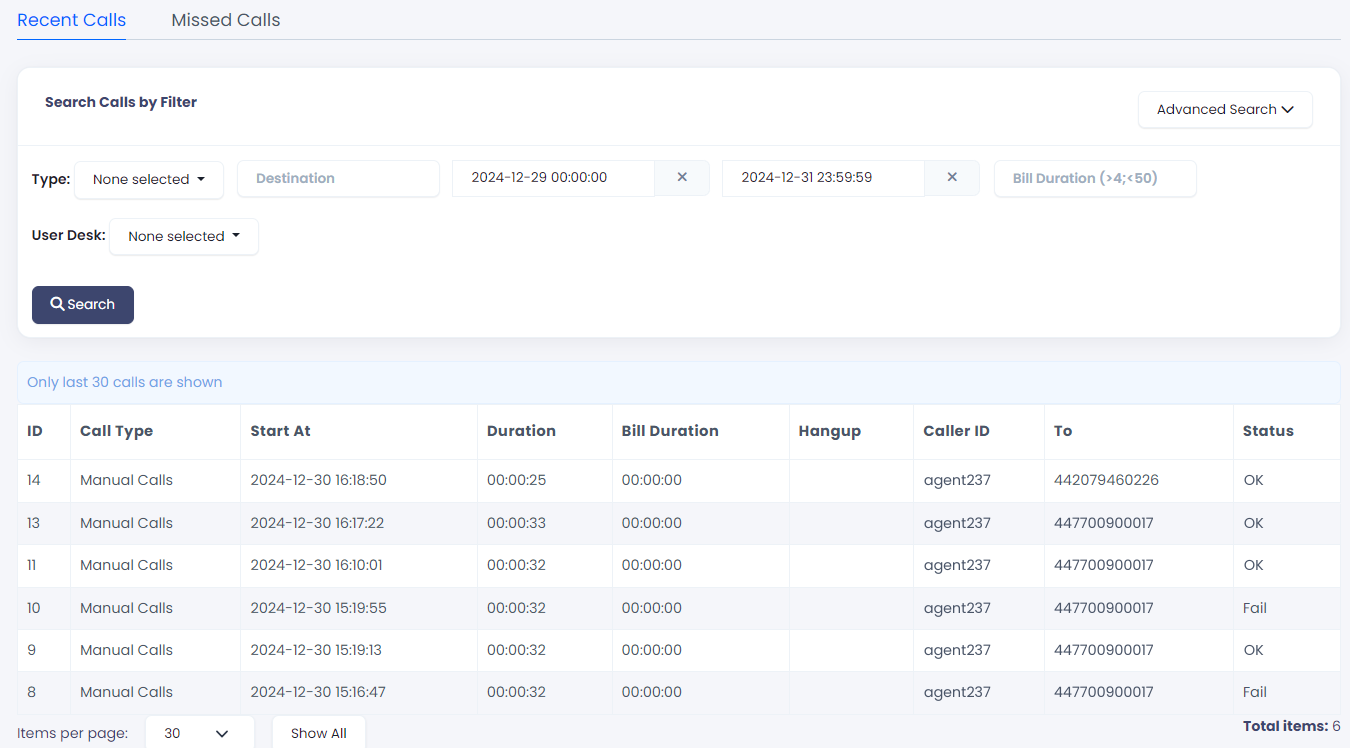
Task: Clear the start date 2024-12-29 with X
Action: click(682, 177)
